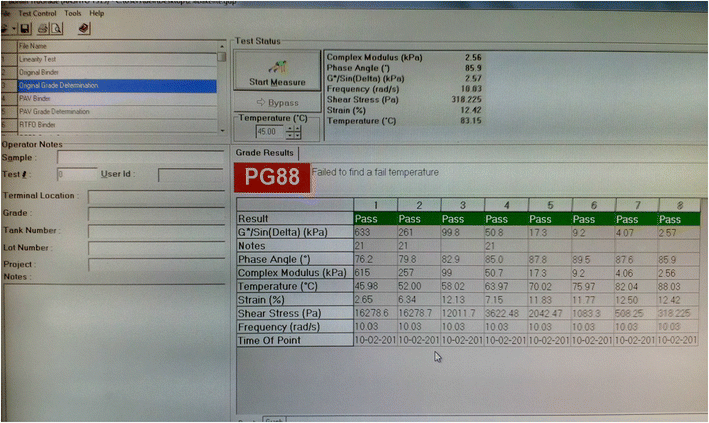This screenshot has width=709, height=423.
Task: Click Phase Angle value 89.5
Action: [593, 260]
